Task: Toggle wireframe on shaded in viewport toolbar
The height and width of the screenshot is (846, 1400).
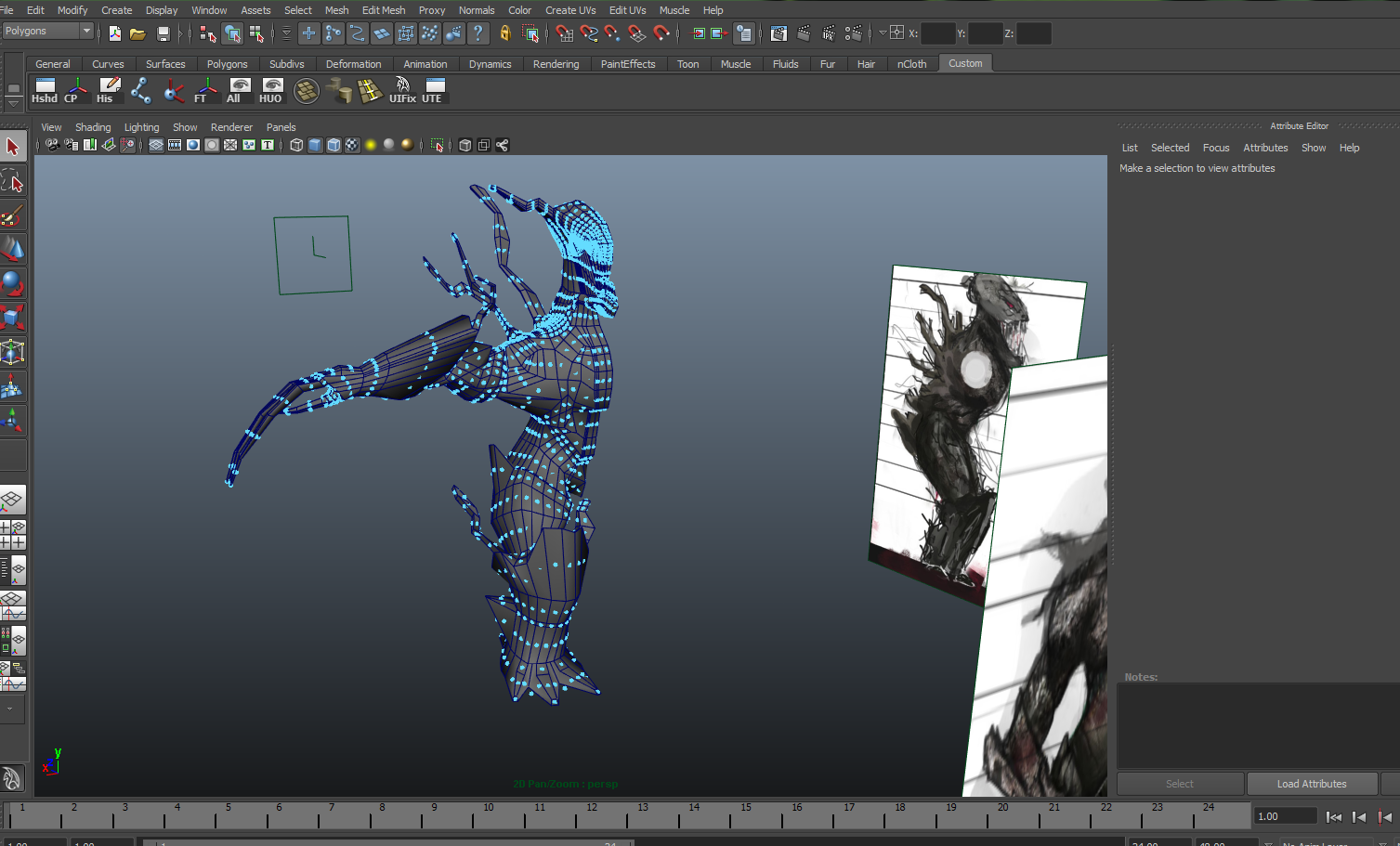Action: click(334, 145)
